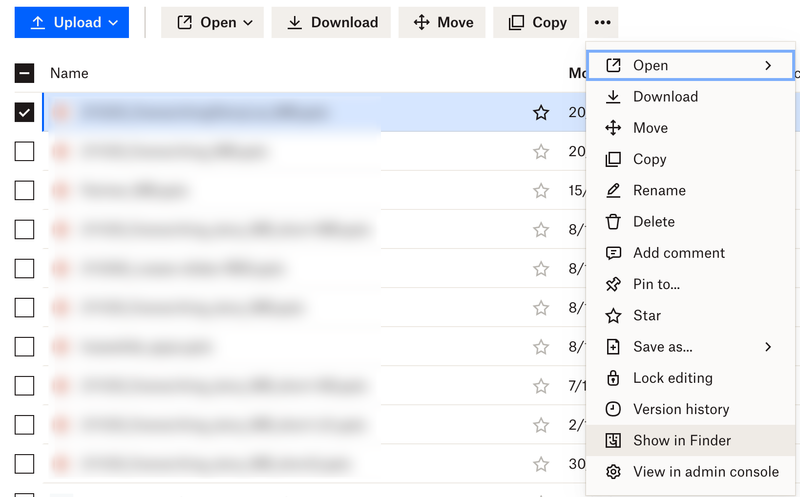Open the toolbar Open dropdown
Viewport: 800px width, 497px height.
tap(212, 22)
